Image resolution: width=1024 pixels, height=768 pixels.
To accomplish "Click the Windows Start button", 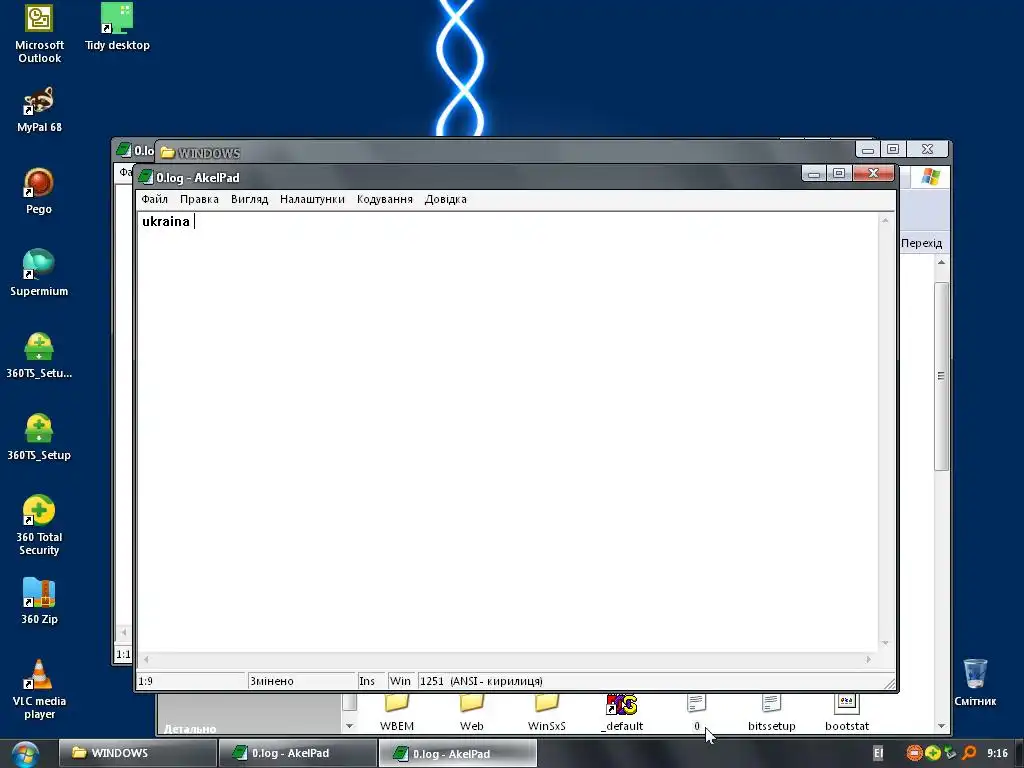I will point(25,754).
